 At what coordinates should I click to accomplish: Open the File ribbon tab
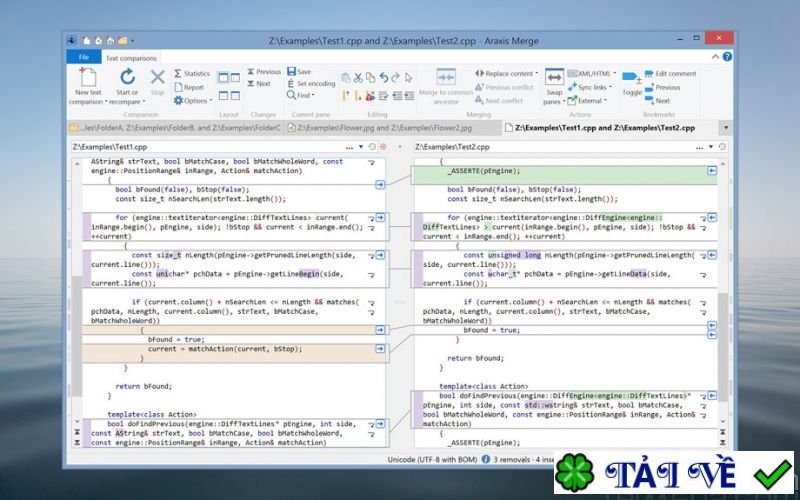click(83, 57)
